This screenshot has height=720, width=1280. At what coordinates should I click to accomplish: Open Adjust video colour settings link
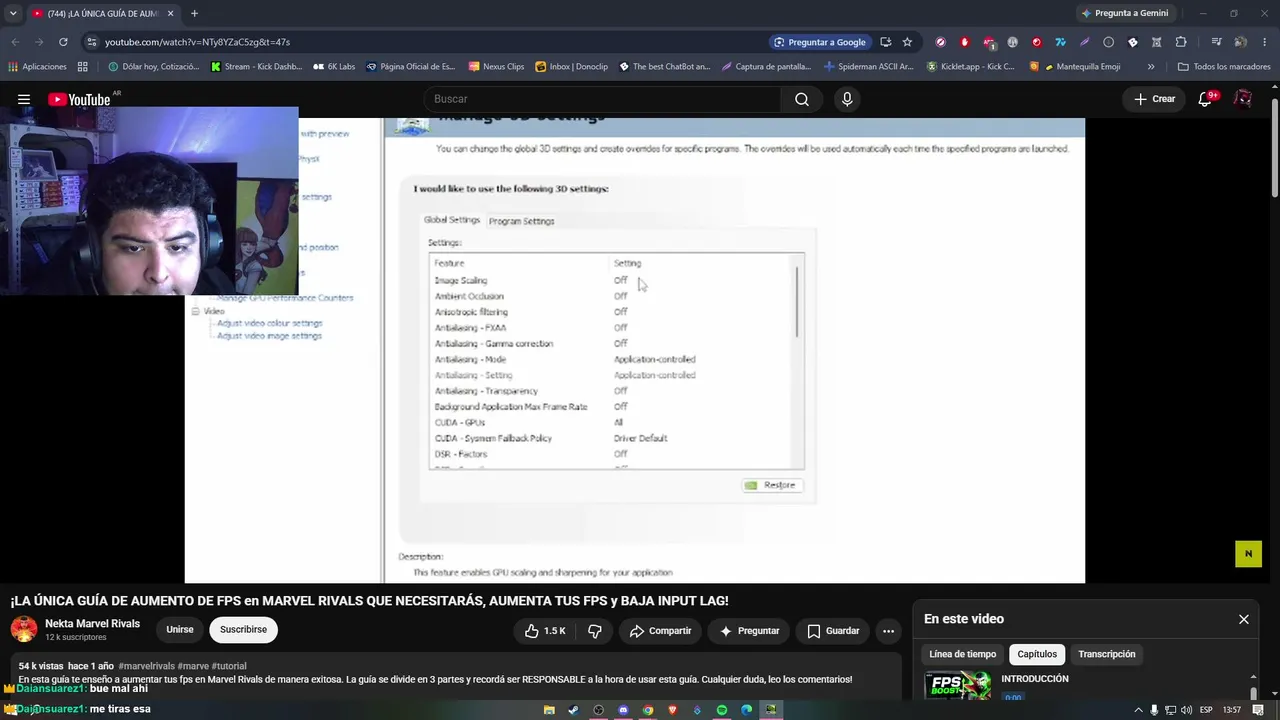click(269, 323)
